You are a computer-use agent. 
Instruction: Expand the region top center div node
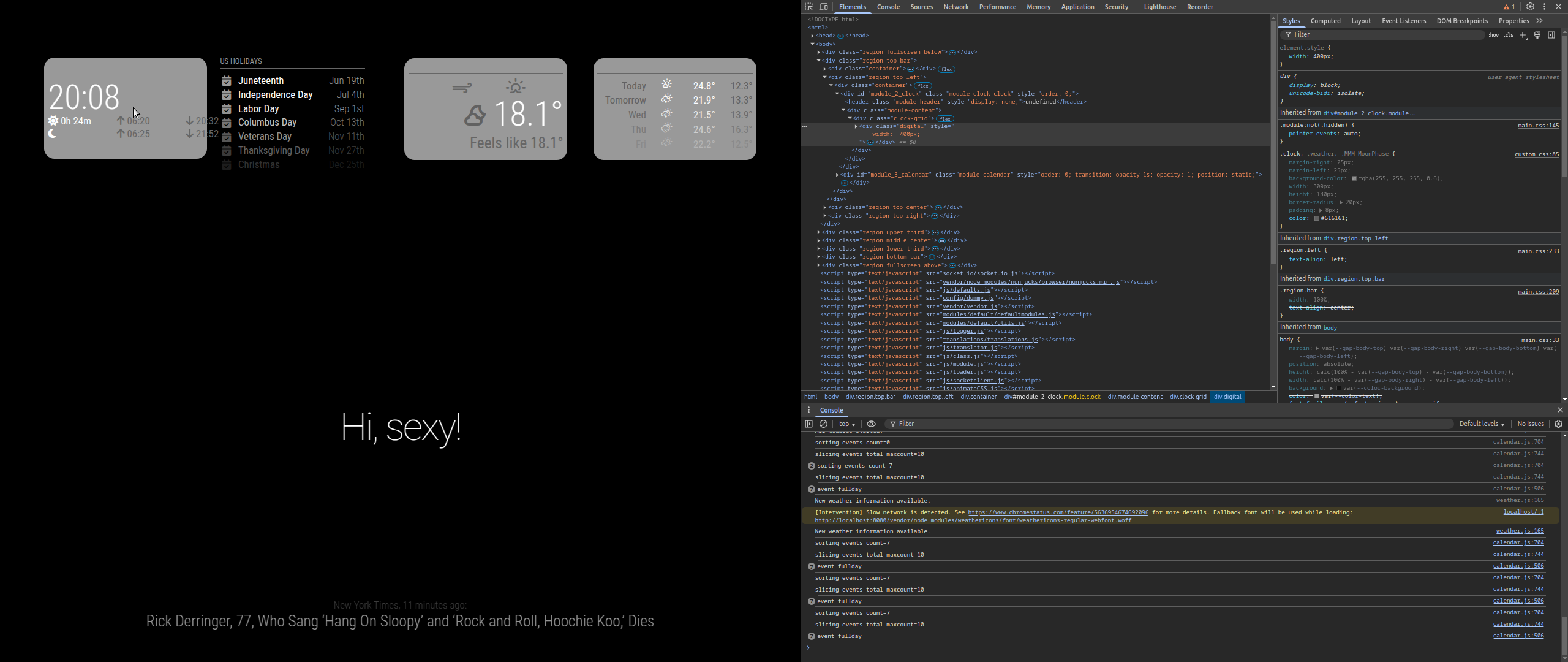coord(824,207)
